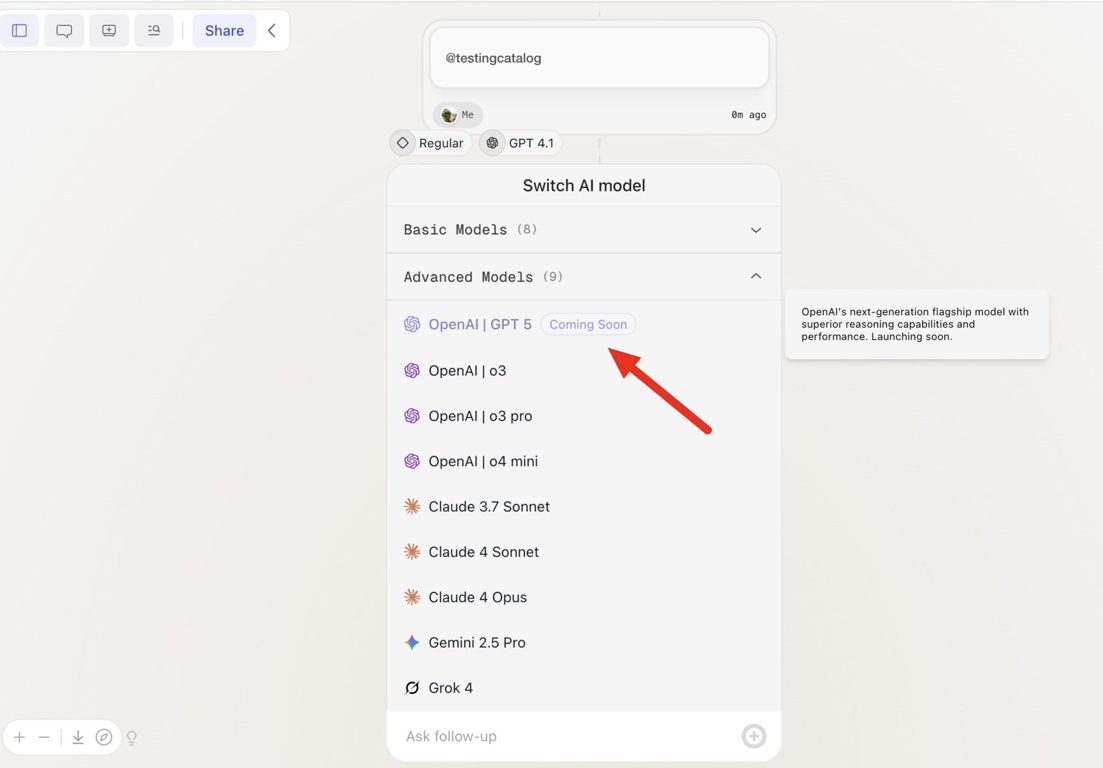Image resolution: width=1103 pixels, height=768 pixels.
Task: Click the download arrow icon
Action: pos(78,737)
